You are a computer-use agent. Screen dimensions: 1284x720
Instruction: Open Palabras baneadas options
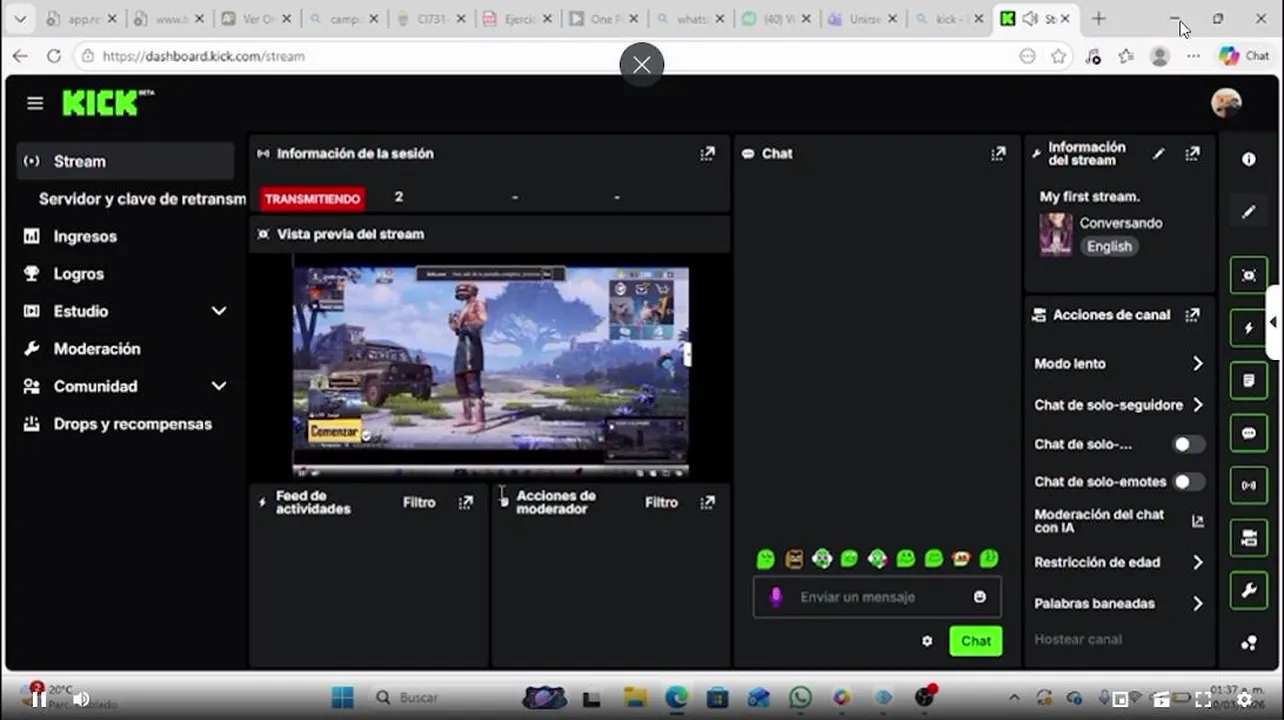(1118, 603)
